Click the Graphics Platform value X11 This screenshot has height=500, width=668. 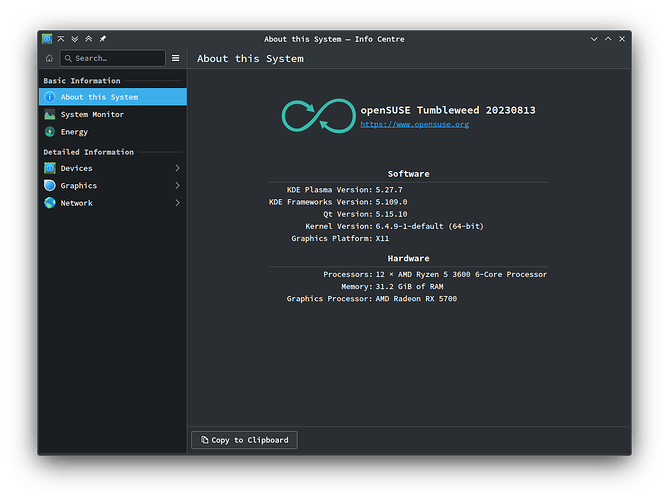[x=382, y=239]
